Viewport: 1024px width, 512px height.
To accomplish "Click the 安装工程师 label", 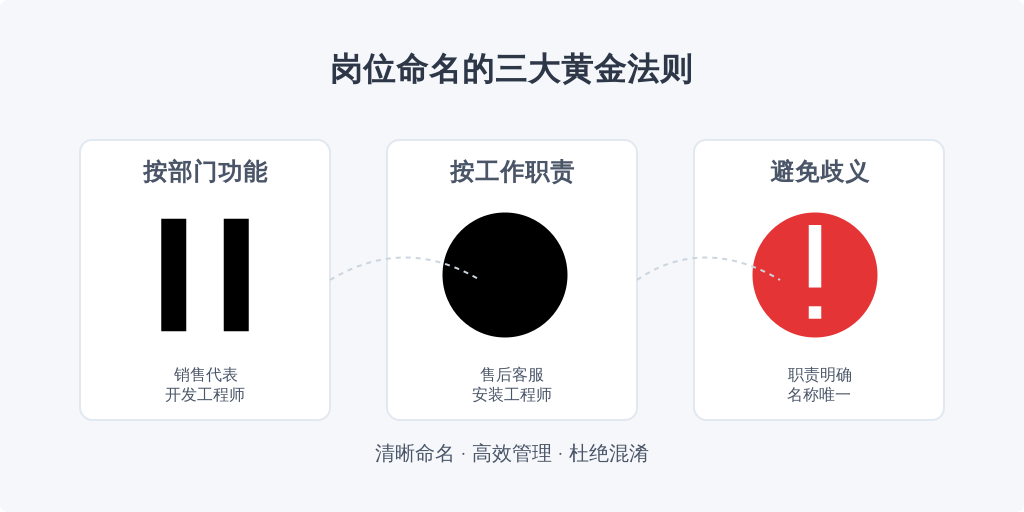I will (x=512, y=394).
